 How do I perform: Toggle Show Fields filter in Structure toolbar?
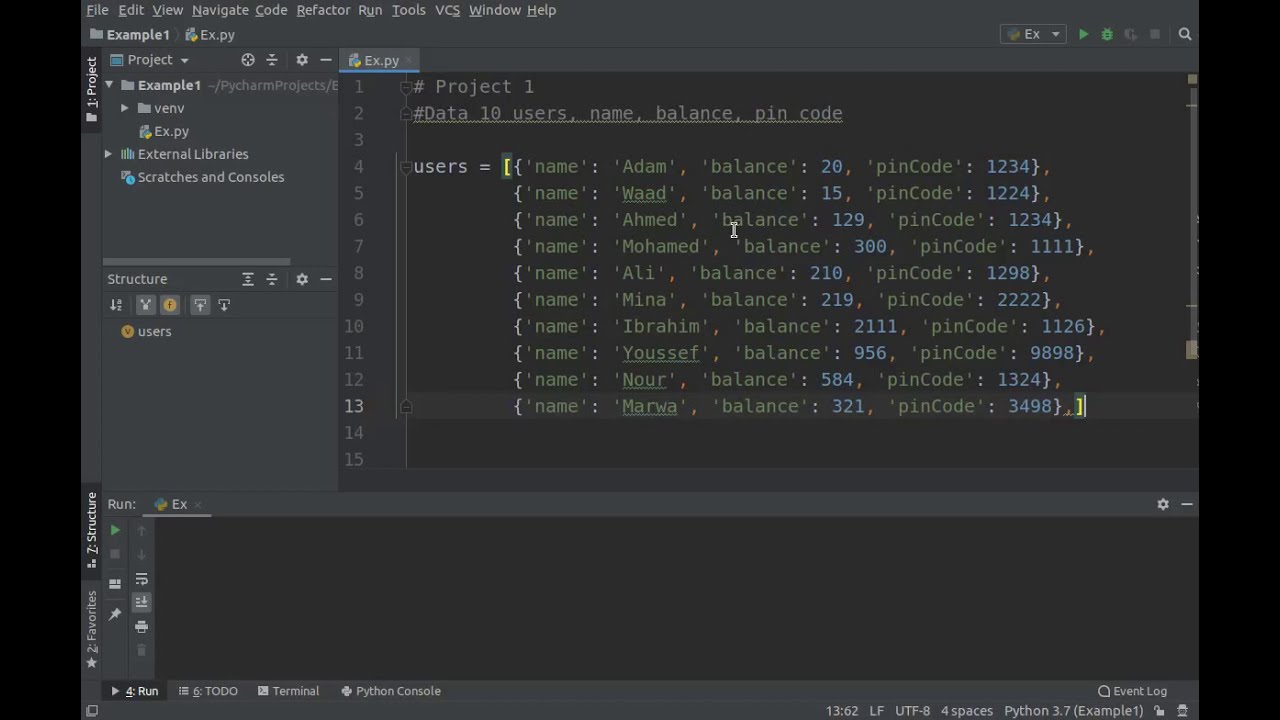(170, 305)
